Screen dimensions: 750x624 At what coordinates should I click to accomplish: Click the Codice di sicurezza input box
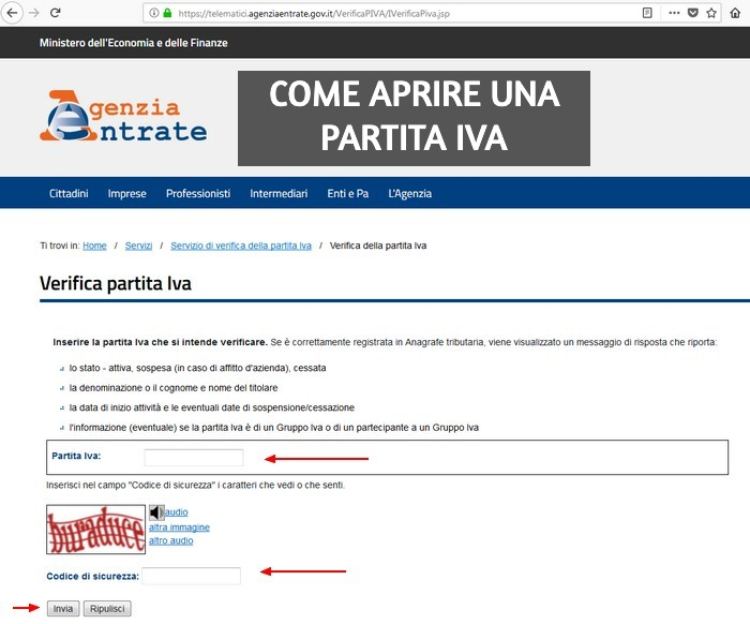pyautogui.click(x=192, y=576)
